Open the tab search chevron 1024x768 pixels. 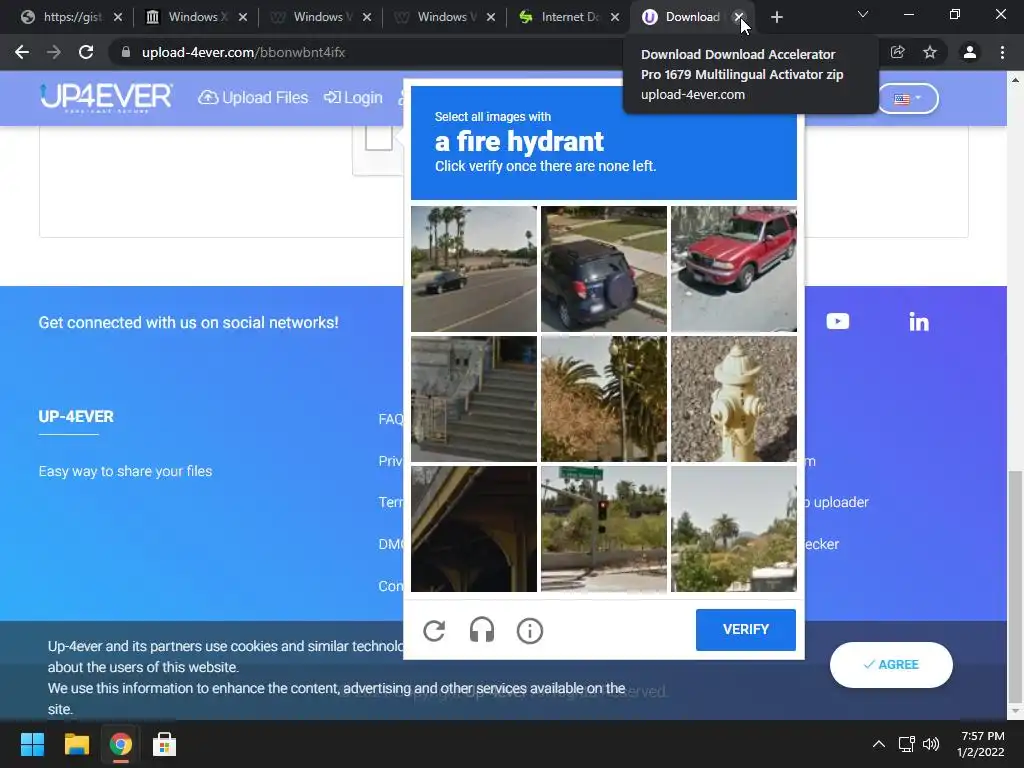863,14
